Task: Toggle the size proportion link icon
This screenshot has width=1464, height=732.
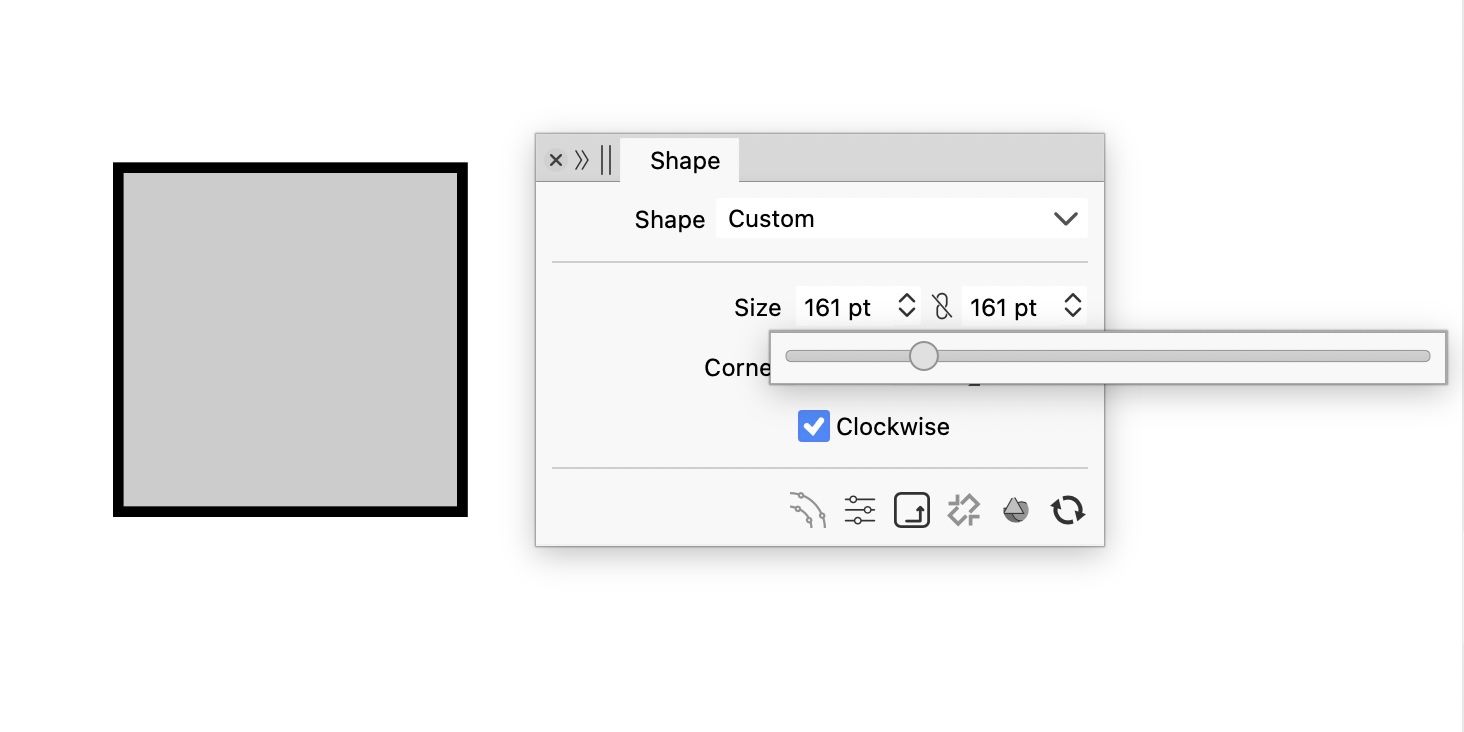Action: click(x=941, y=307)
